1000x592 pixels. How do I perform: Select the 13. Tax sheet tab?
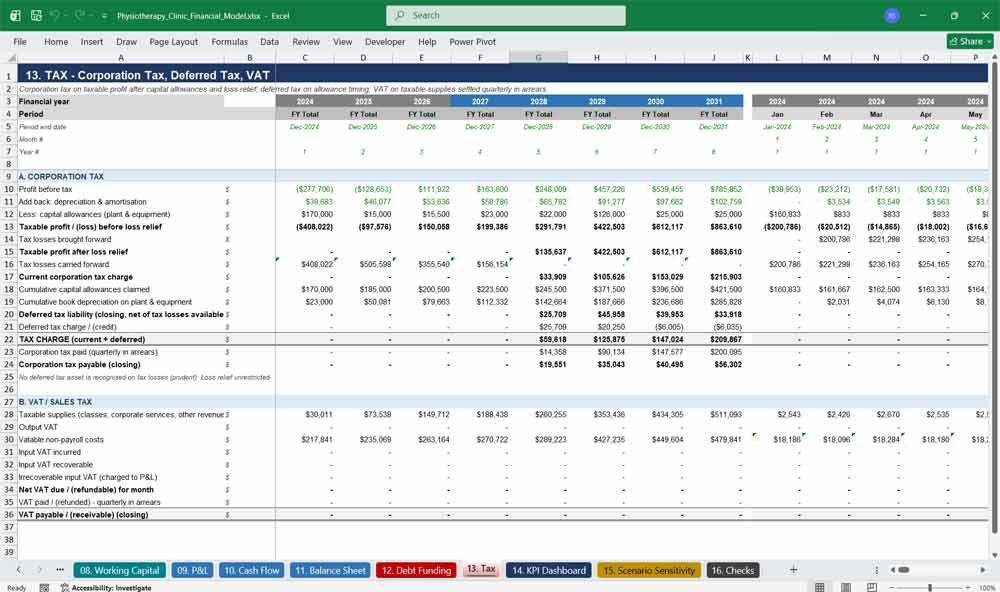[481, 569]
